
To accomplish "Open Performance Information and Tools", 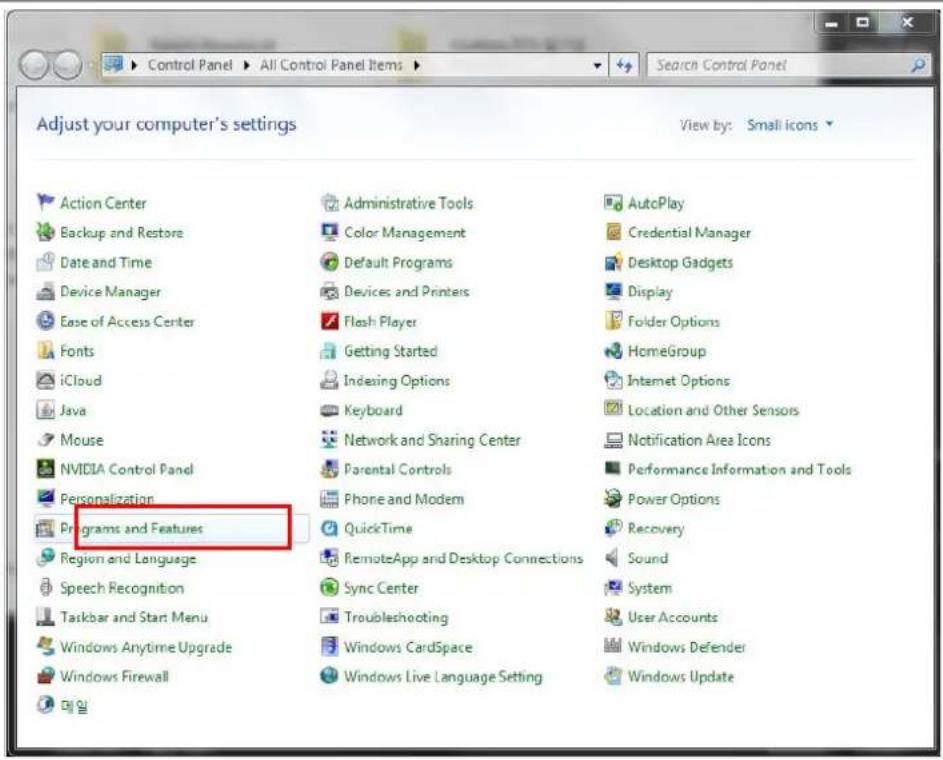I will pyautogui.click(x=739, y=469).
